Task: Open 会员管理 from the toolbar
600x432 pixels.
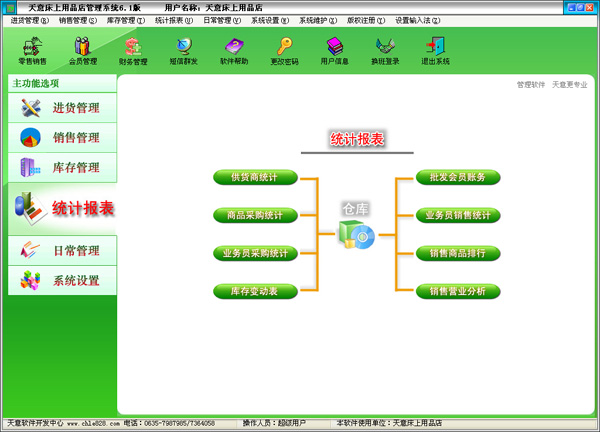Action: click(x=83, y=50)
